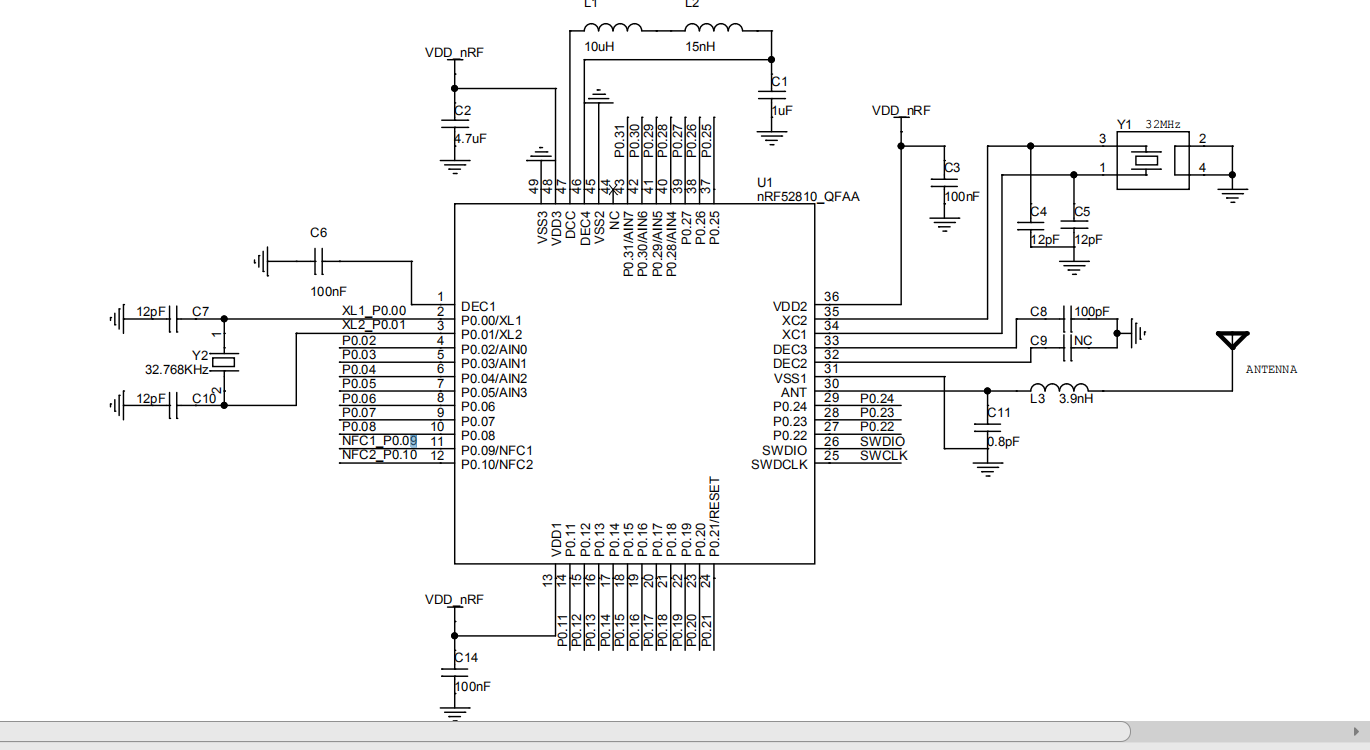Screen dimensions: 1370x750
Task: Select the ground symbol below C11
Action: click(987, 469)
